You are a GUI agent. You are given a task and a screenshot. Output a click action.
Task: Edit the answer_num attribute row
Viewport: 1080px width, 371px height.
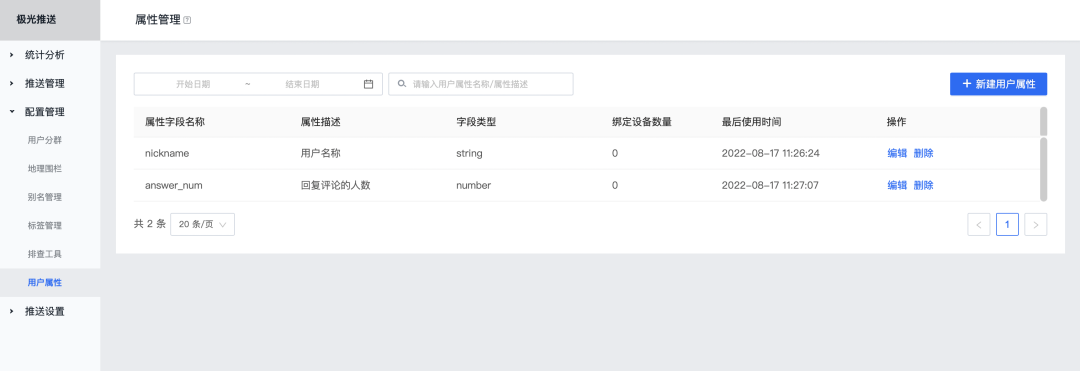pyautogui.click(x=897, y=185)
